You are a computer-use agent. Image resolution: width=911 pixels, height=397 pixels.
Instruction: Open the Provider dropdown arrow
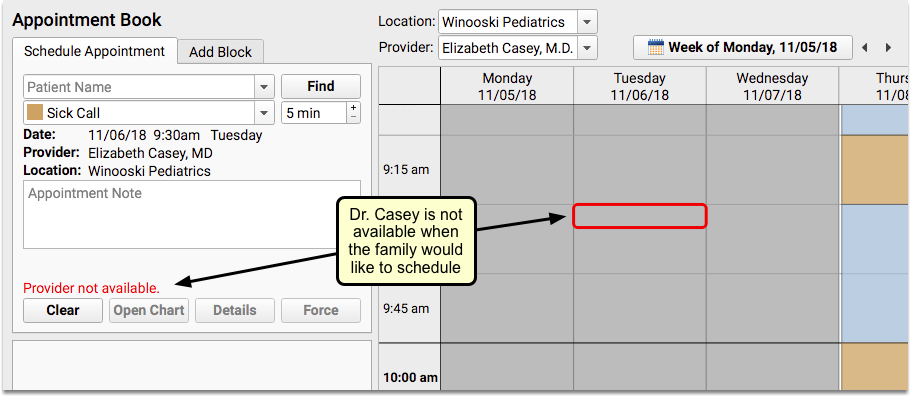click(x=587, y=48)
